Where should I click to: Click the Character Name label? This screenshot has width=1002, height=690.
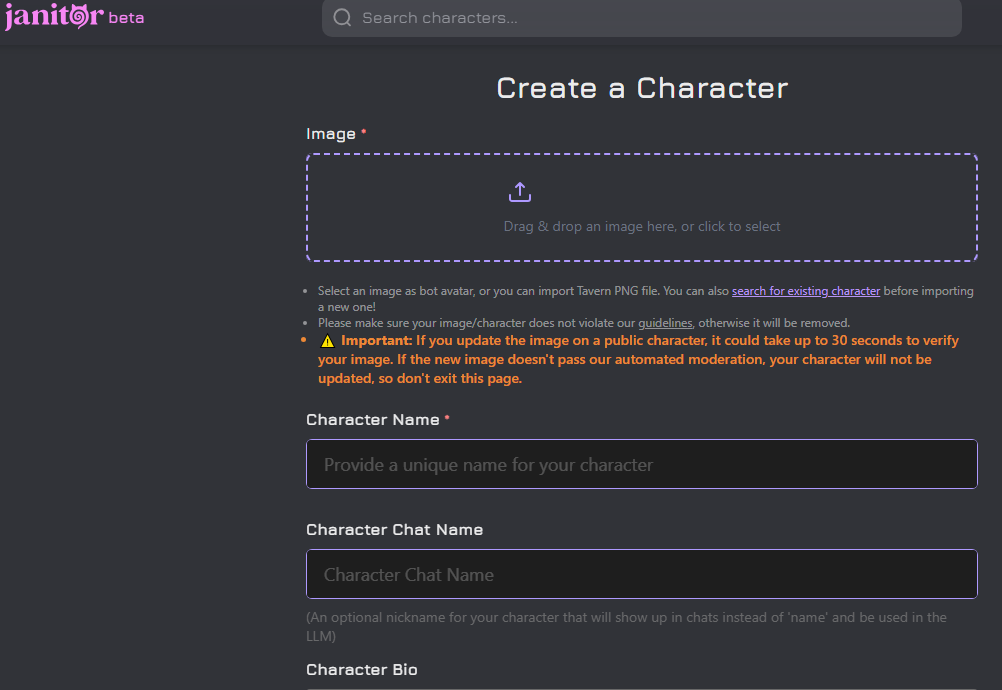tap(372, 420)
